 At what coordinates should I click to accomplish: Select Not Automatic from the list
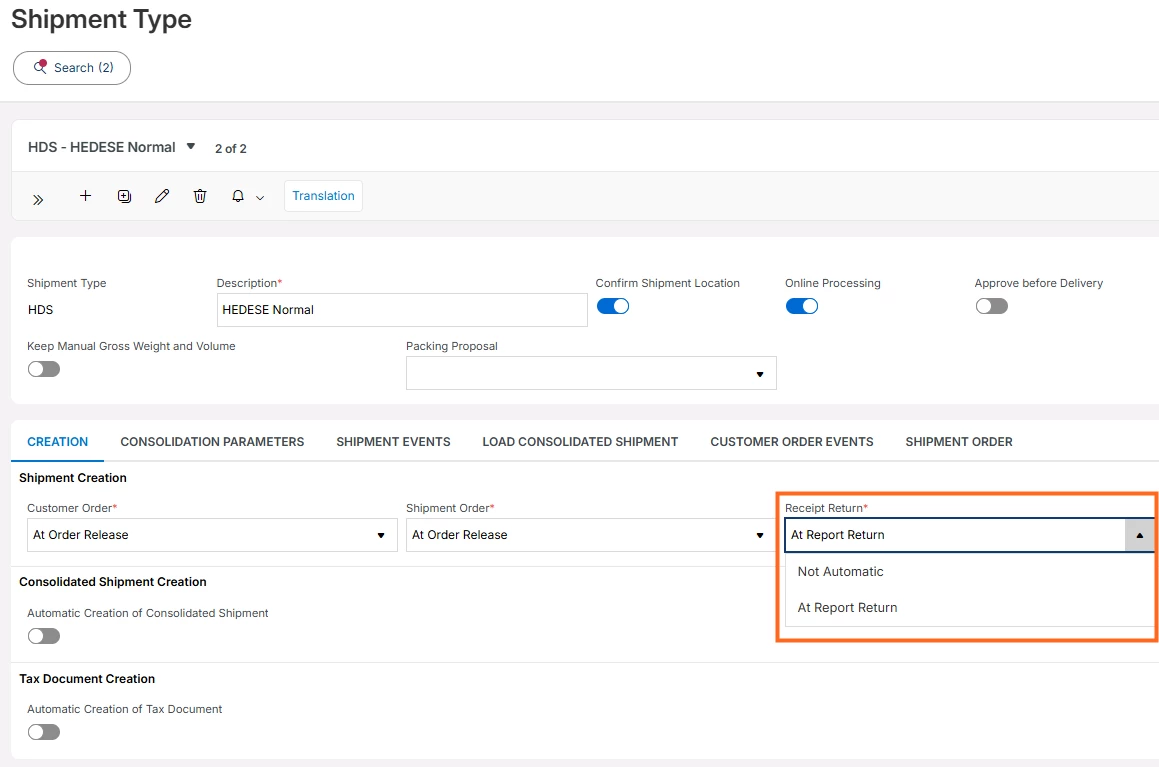click(840, 572)
